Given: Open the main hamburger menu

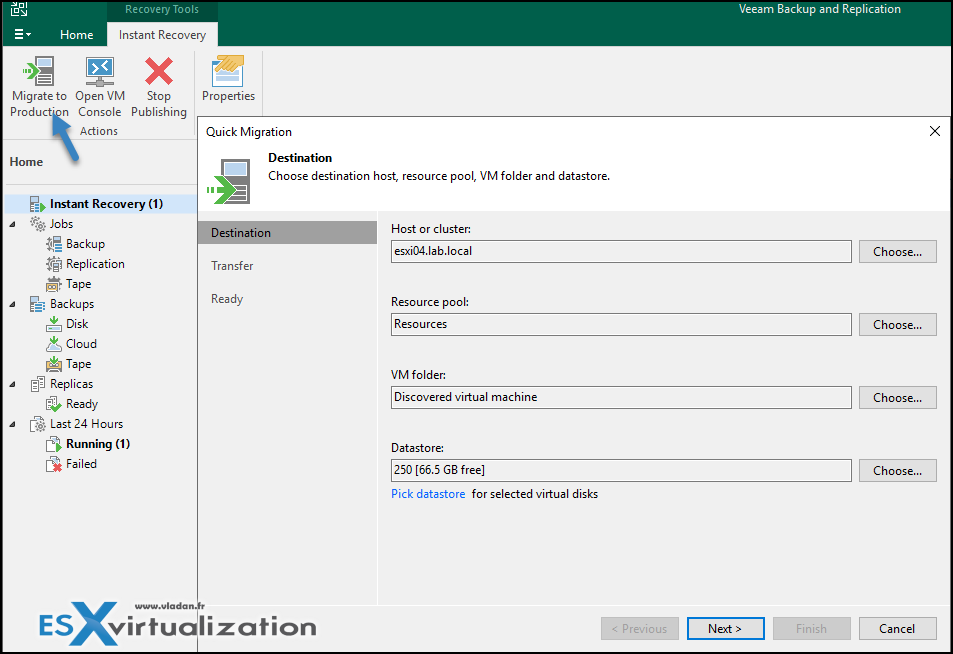Looking at the screenshot, I should 22,35.
